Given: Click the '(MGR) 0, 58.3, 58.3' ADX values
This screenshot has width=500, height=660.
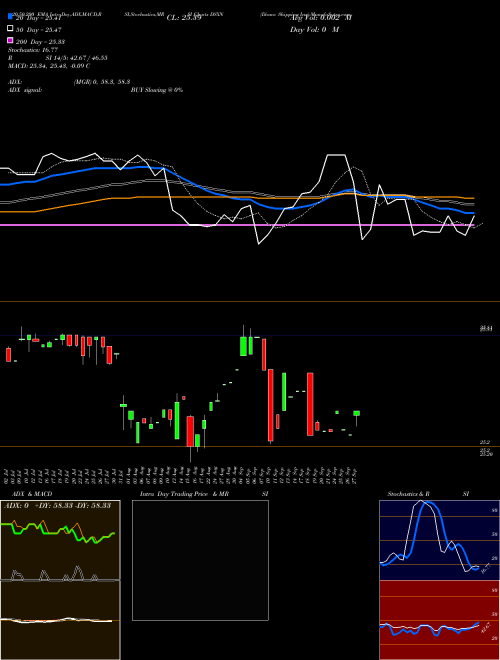Looking at the screenshot, I should point(102,82).
